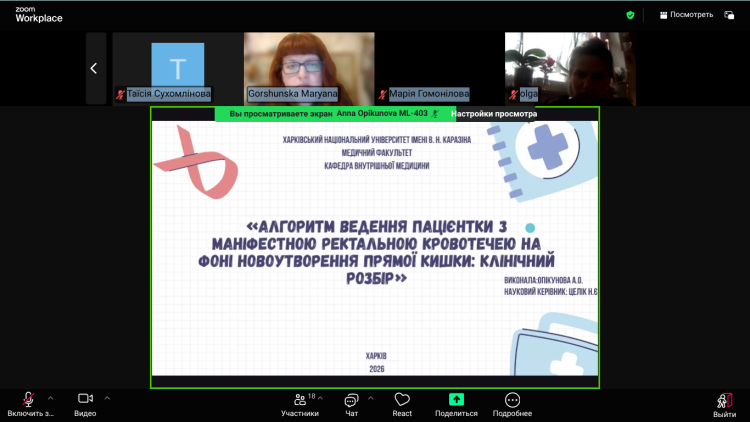Image resolution: width=750 pixels, height=422 pixels.
Task: Expand audio options arrow beside microphone
Action: [50, 397]
